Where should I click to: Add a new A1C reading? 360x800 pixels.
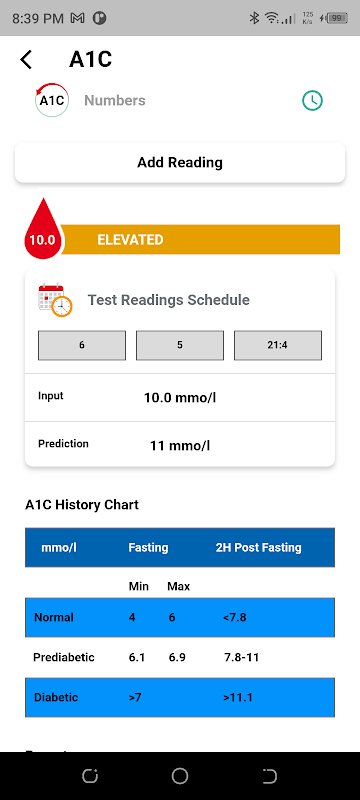[180, 163]
